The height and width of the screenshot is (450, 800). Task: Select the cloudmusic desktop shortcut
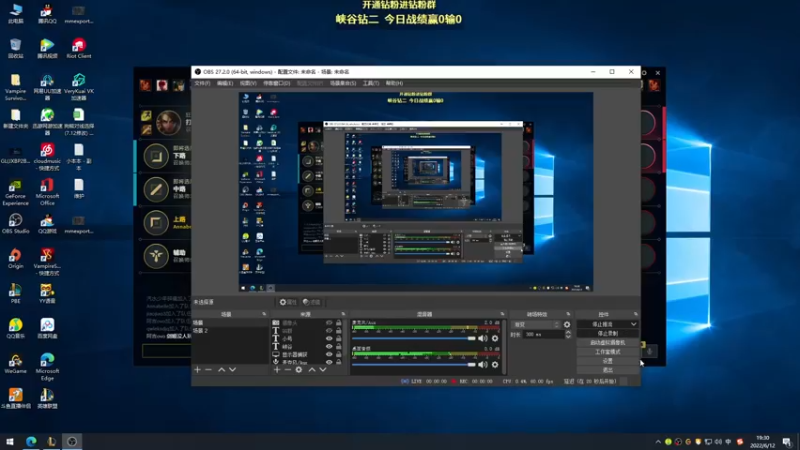pyautogui.click(x=47, y=157)
